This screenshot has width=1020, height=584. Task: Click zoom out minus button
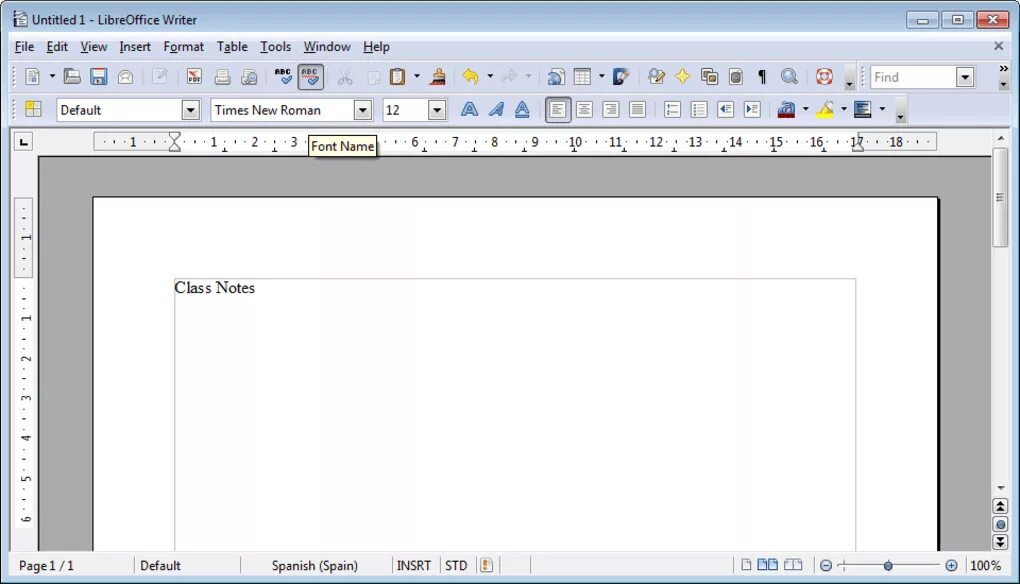pyautogui.click(x=825, y=566)
